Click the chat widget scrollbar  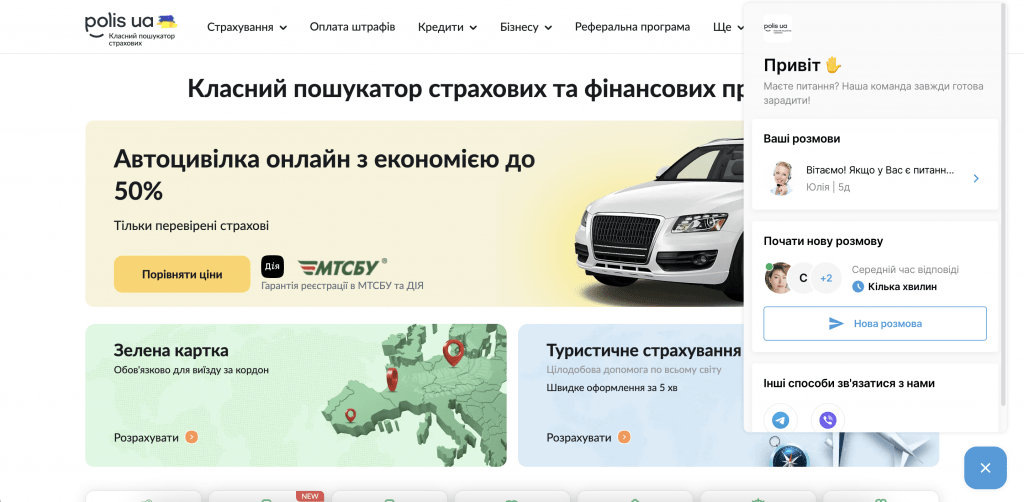[1003, 204]
